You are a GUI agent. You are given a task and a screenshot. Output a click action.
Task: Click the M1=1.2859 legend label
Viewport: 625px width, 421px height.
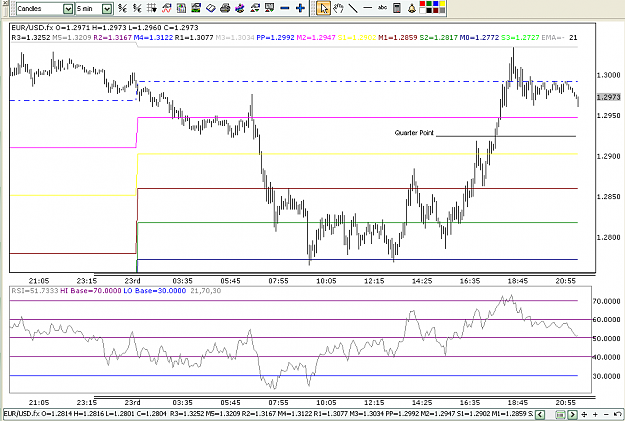398,37
